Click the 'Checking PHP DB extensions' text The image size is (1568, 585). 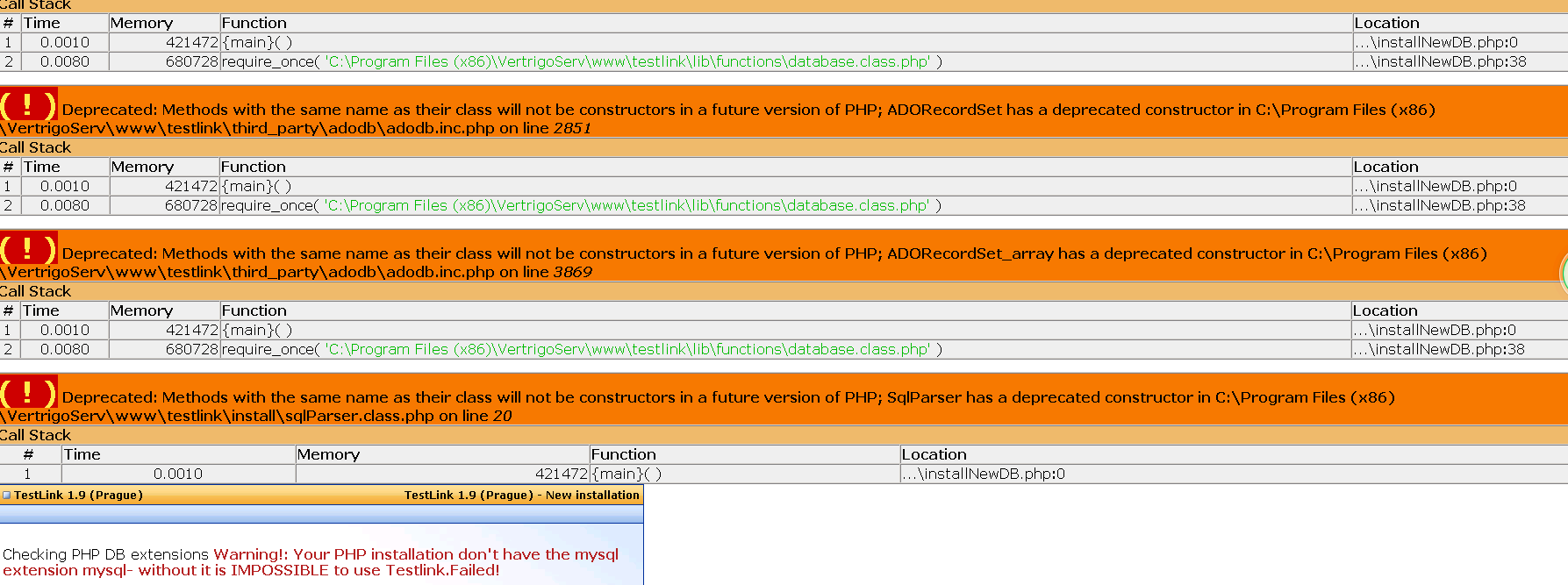tap(106, 554)
